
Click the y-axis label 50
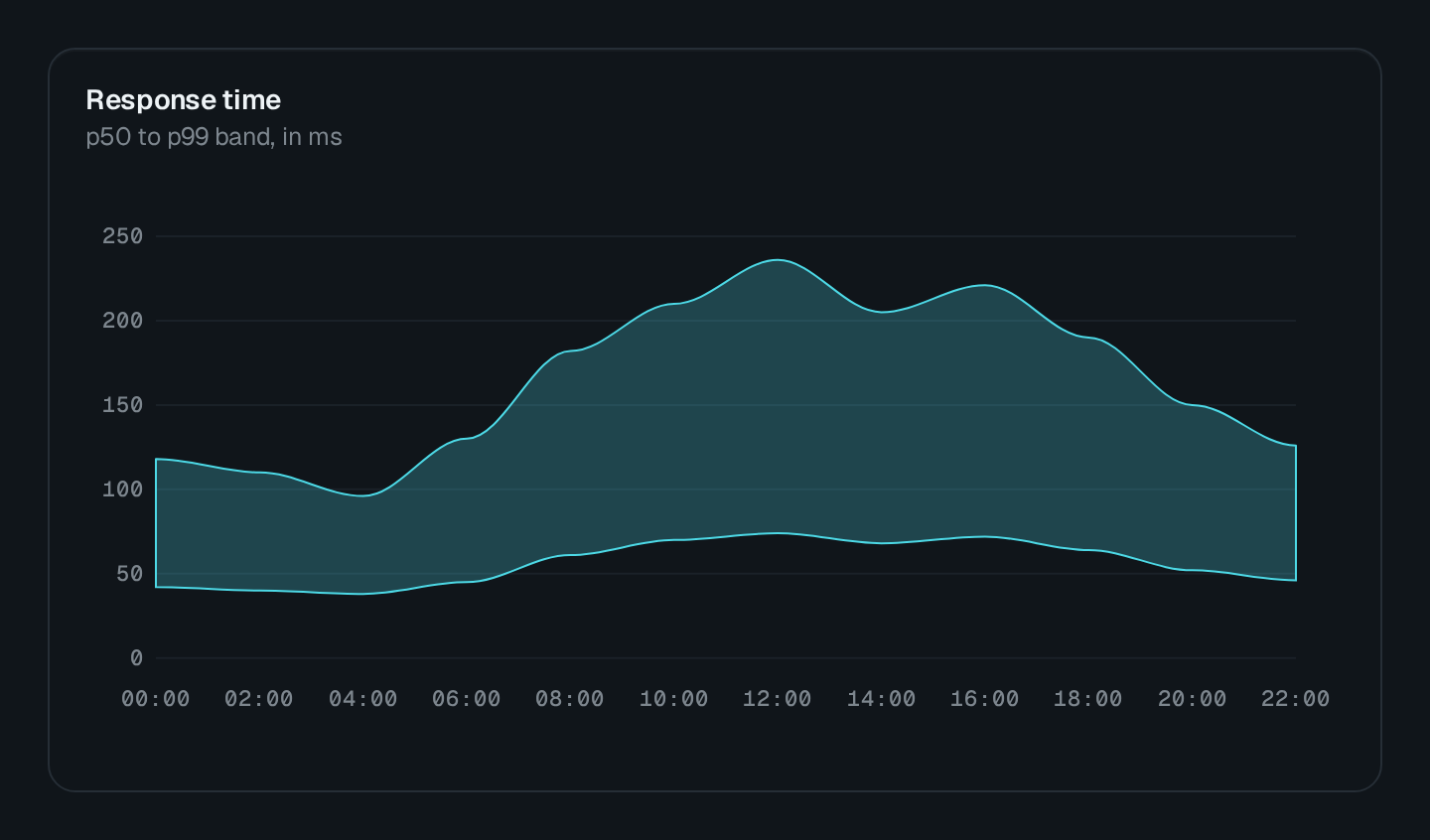pos(130,574)
